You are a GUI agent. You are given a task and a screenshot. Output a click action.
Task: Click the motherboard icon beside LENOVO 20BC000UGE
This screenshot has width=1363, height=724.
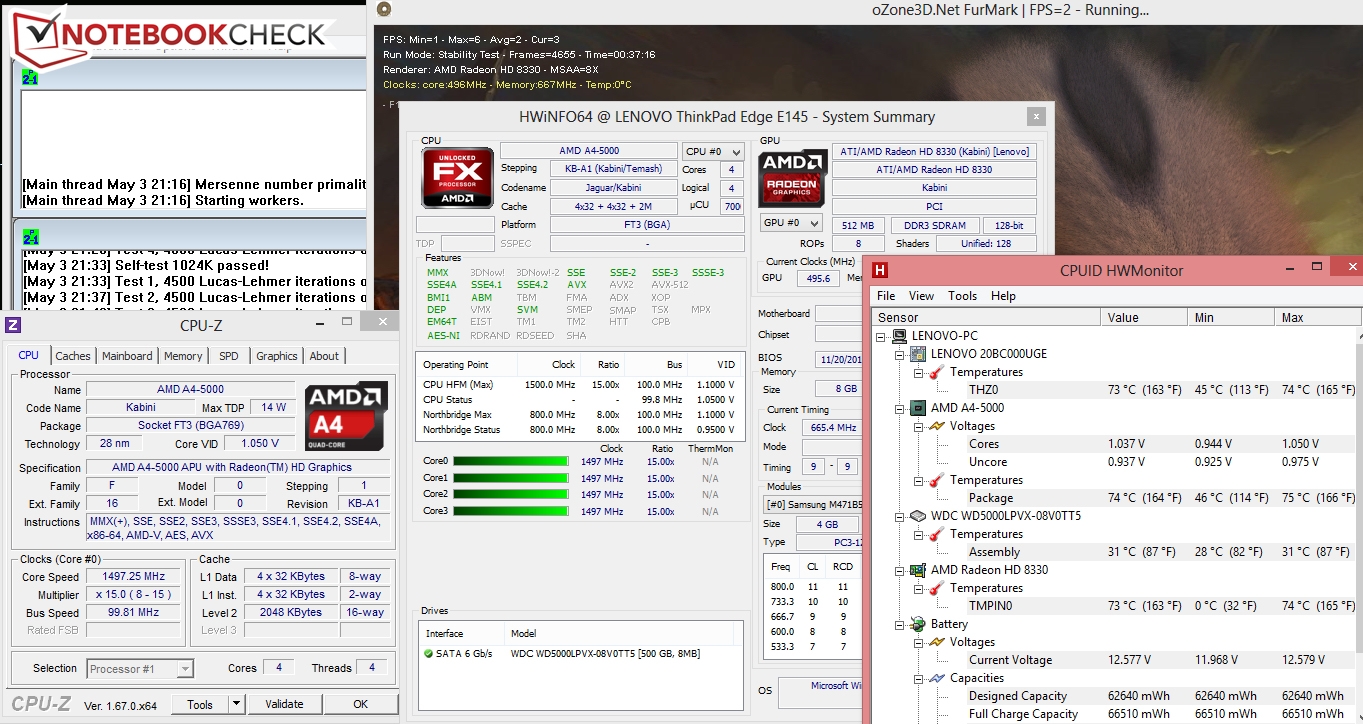918,354
